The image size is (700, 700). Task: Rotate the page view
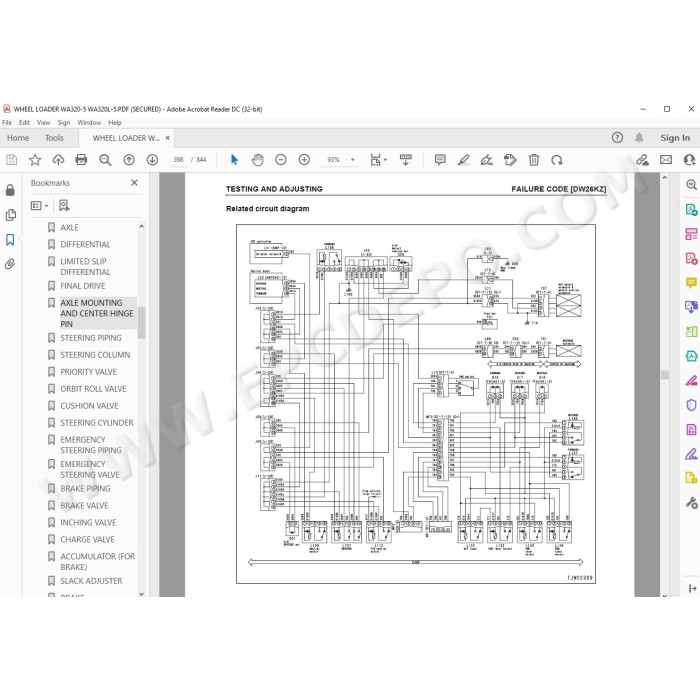click(557, 159)
